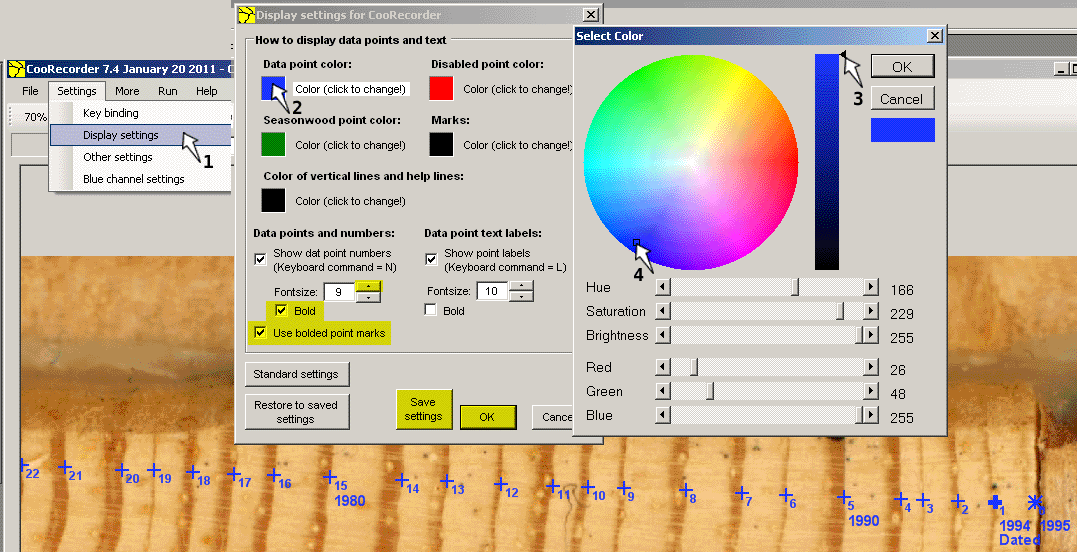Click the CooRecorder title bar icon
Screen dimensions: 1077x552
(16, 69)
